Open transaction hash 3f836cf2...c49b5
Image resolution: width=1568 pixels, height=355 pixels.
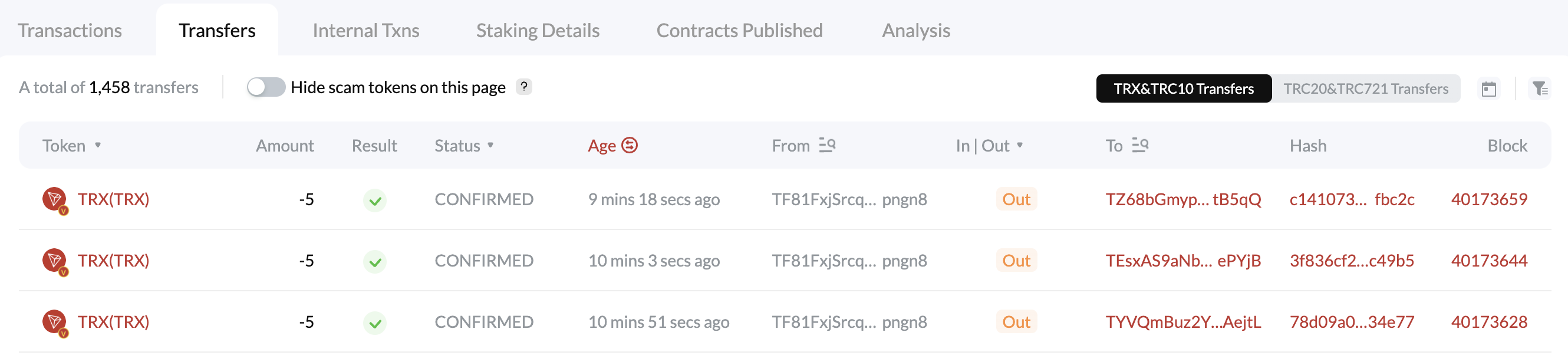[x=1351, y=261]
